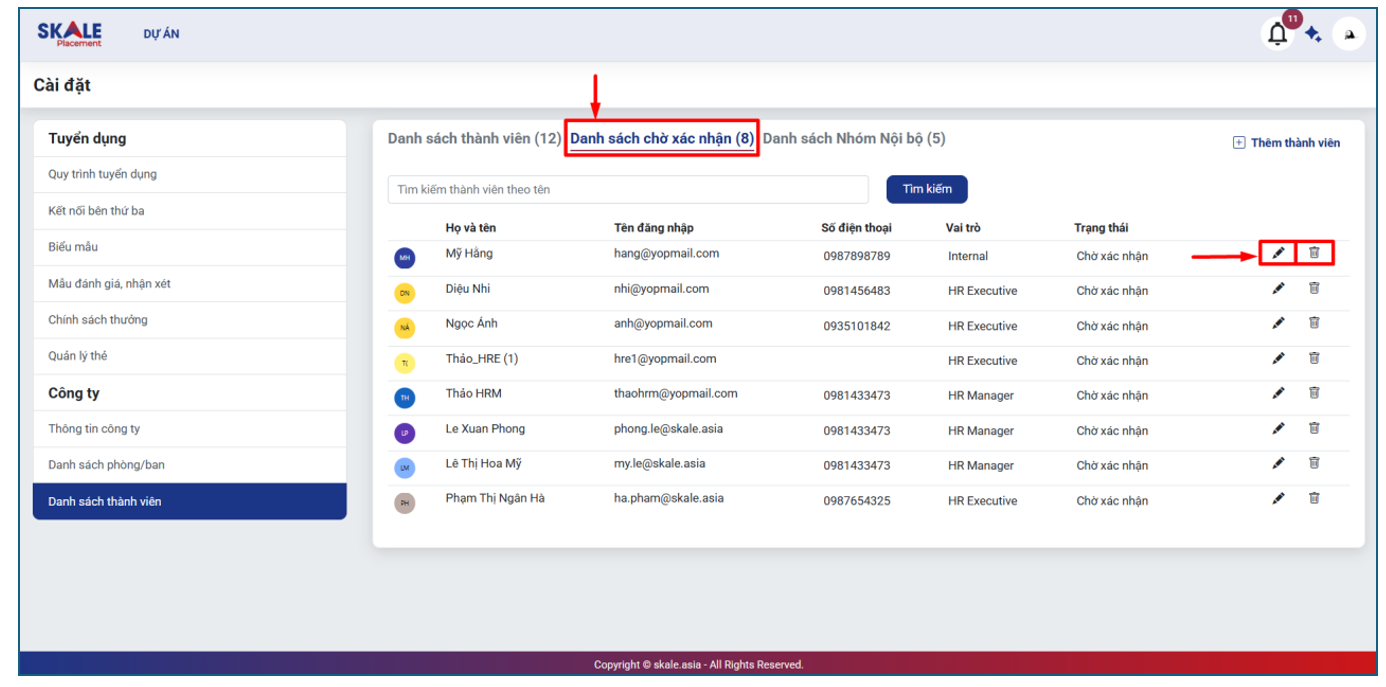This screenshot has height=687, width=1386.
Task: Open DỰ ÁN in top navigation
Action: point(161,34)
